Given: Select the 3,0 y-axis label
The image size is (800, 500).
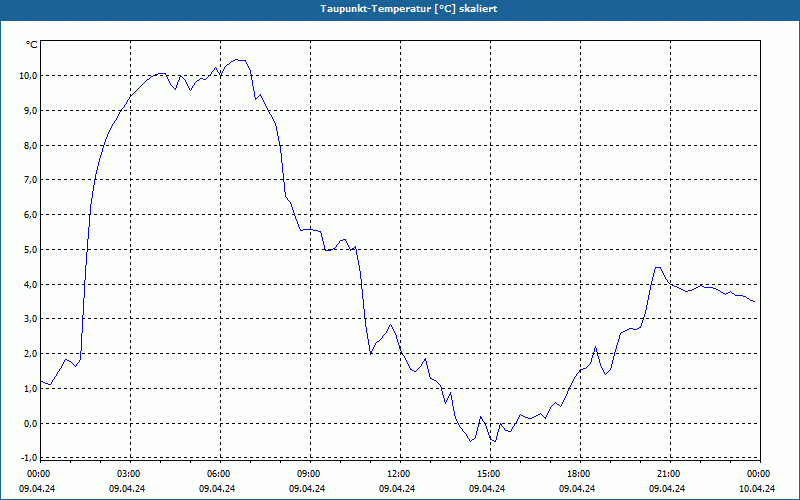Looking at the screenshot, I should [x=30, y=319].
